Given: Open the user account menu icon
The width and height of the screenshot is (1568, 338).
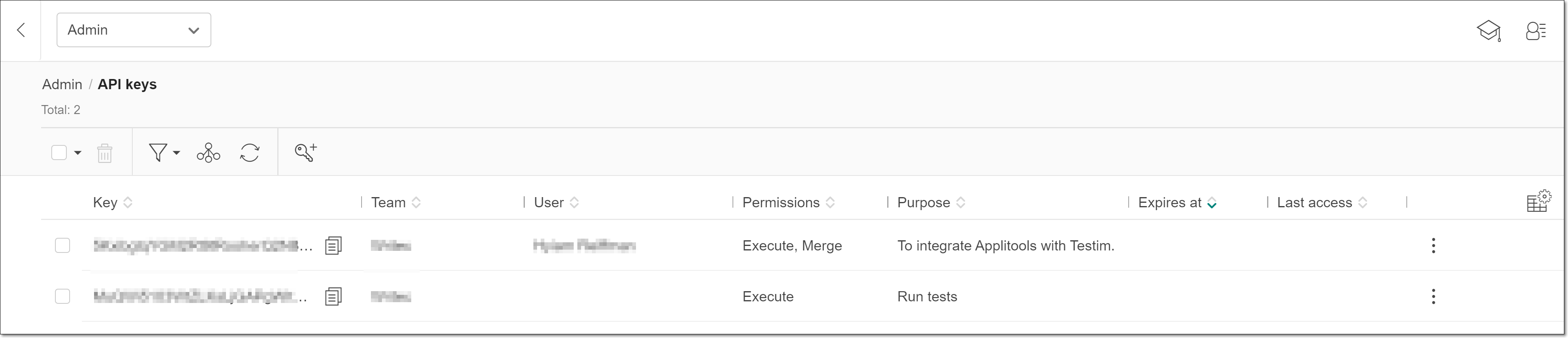Looking at the screenshot, I should pyautogui.click(x=1535, y=31).
